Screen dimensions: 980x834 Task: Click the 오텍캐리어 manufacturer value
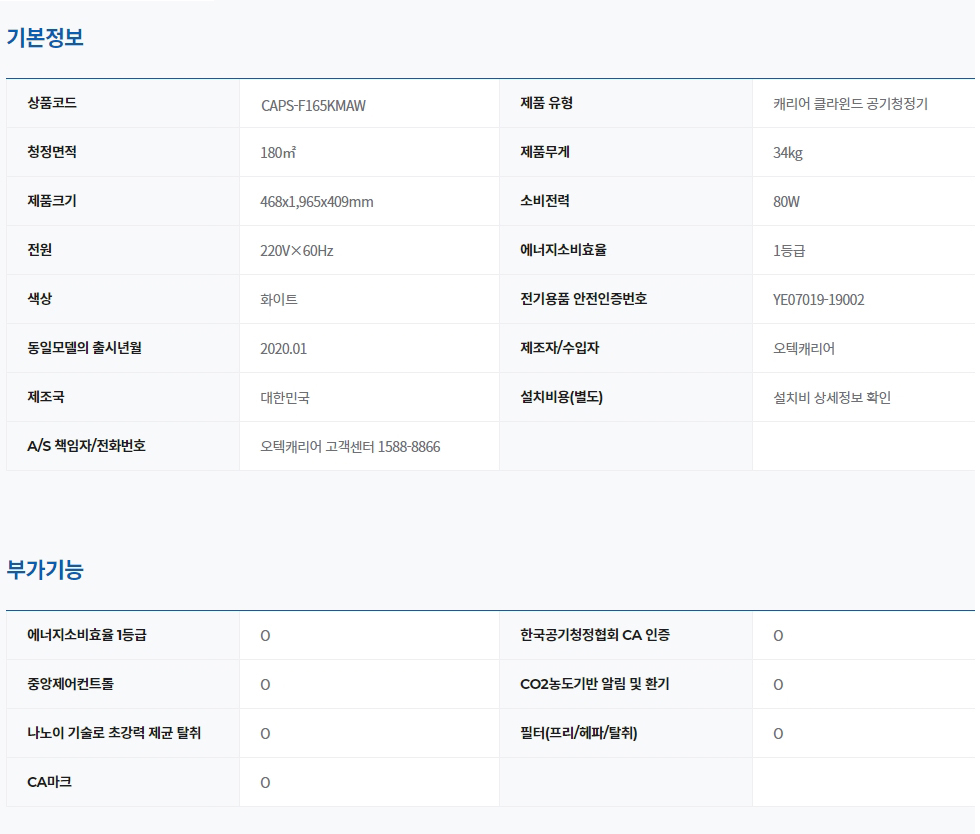pos(803,349)
